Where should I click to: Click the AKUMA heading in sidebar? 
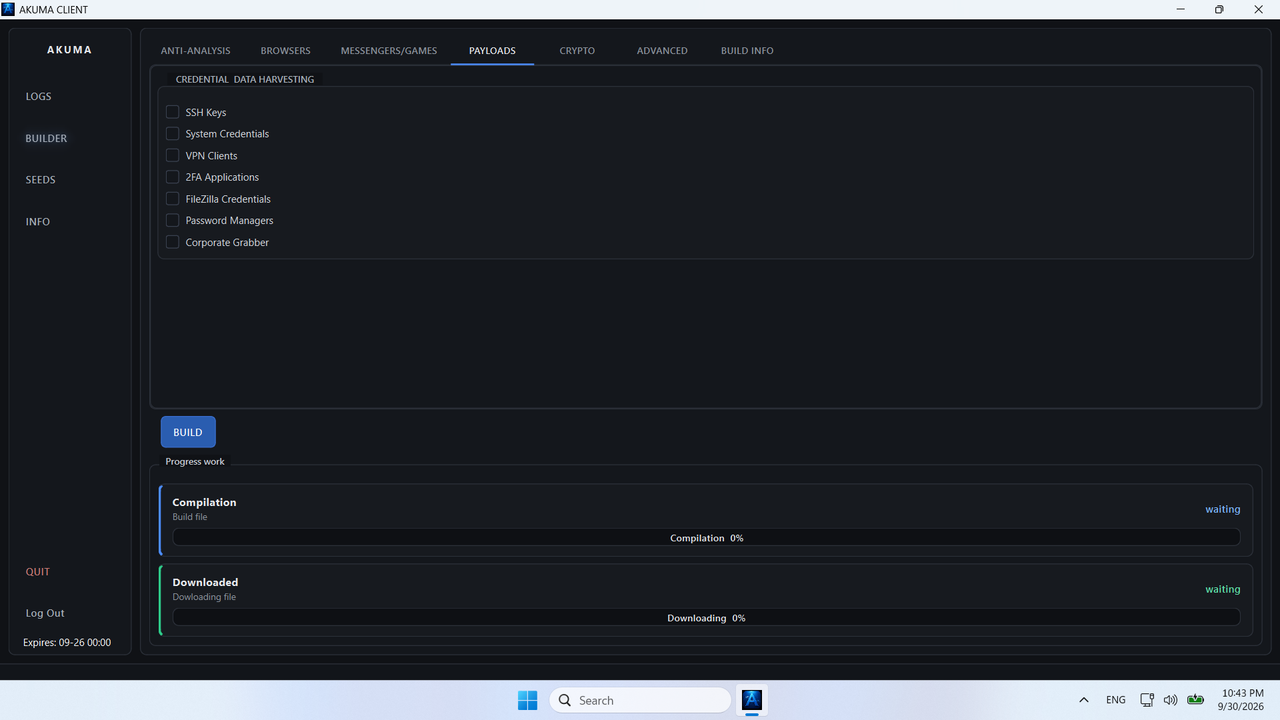point(70,50)
